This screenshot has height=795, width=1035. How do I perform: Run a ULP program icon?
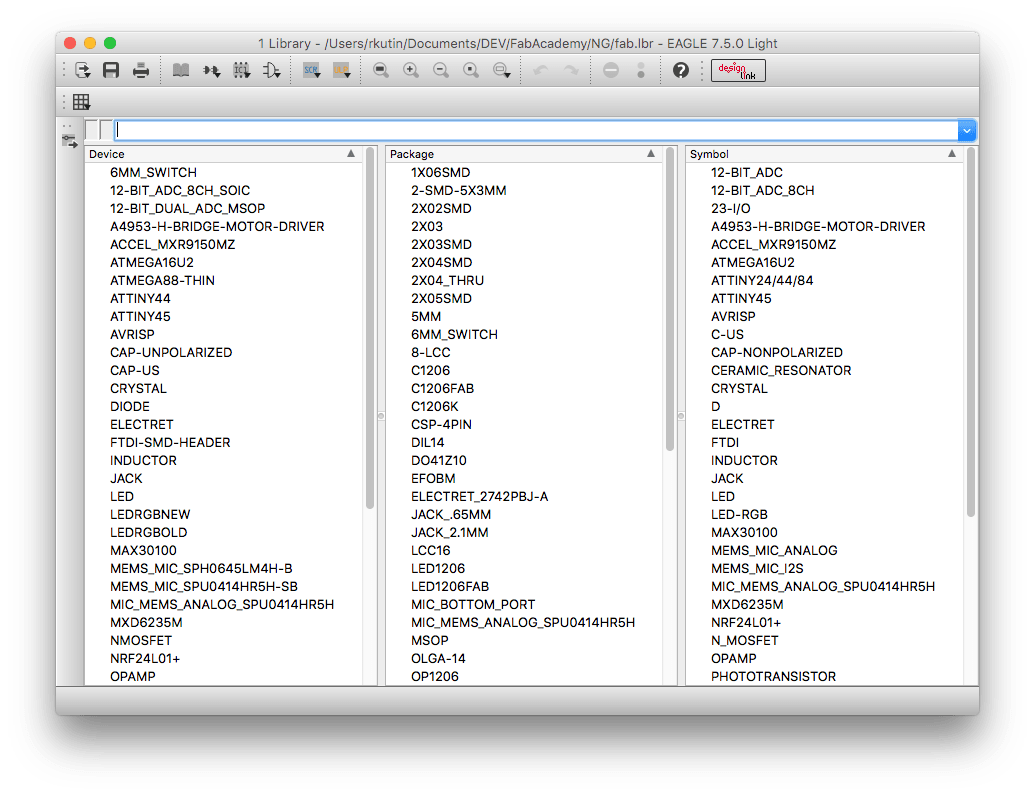point(341,70)
